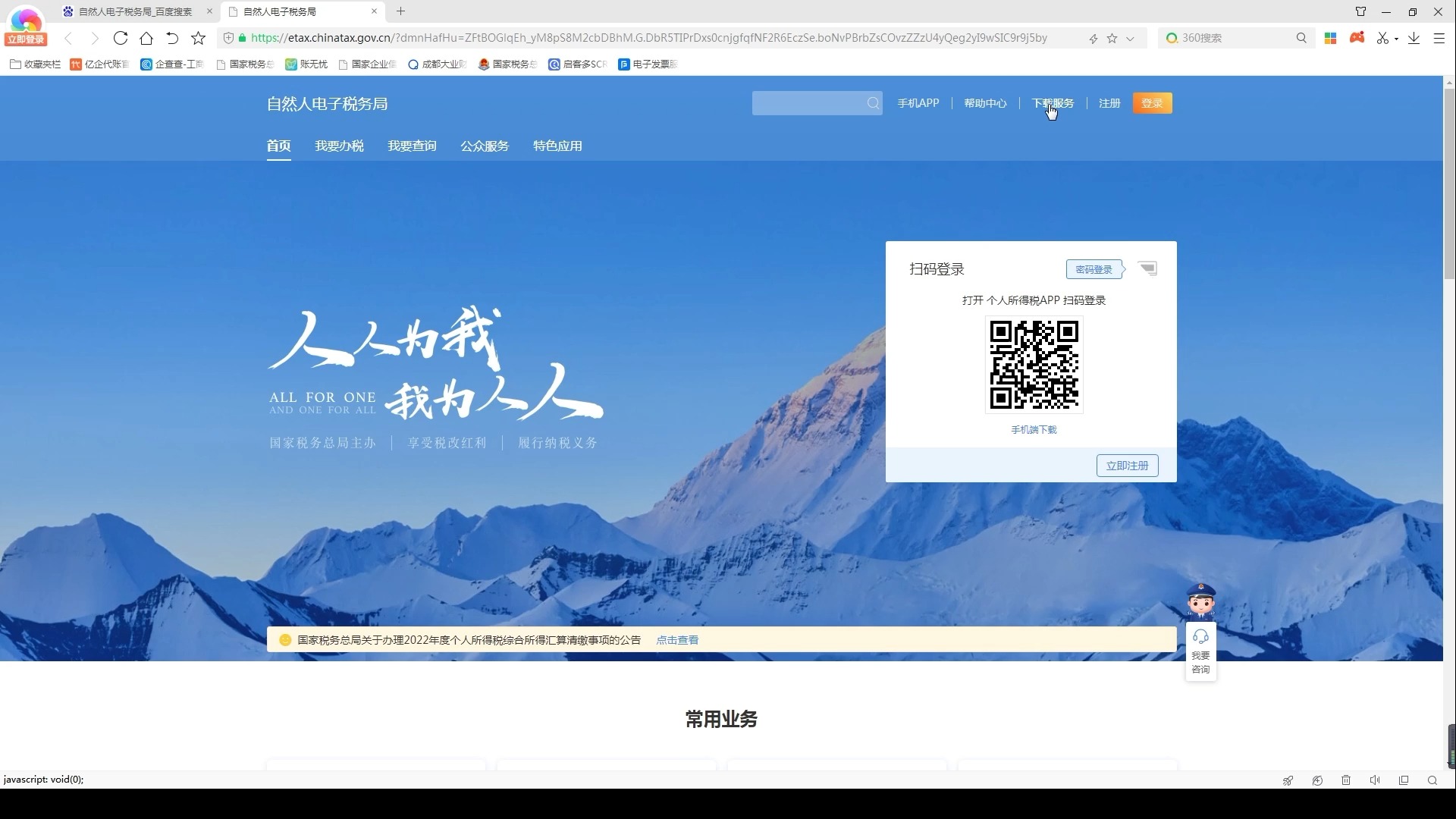Open browser downloads icon
The height and width of the screenshot is (819, 1456).
click(x=1413, y=38)
